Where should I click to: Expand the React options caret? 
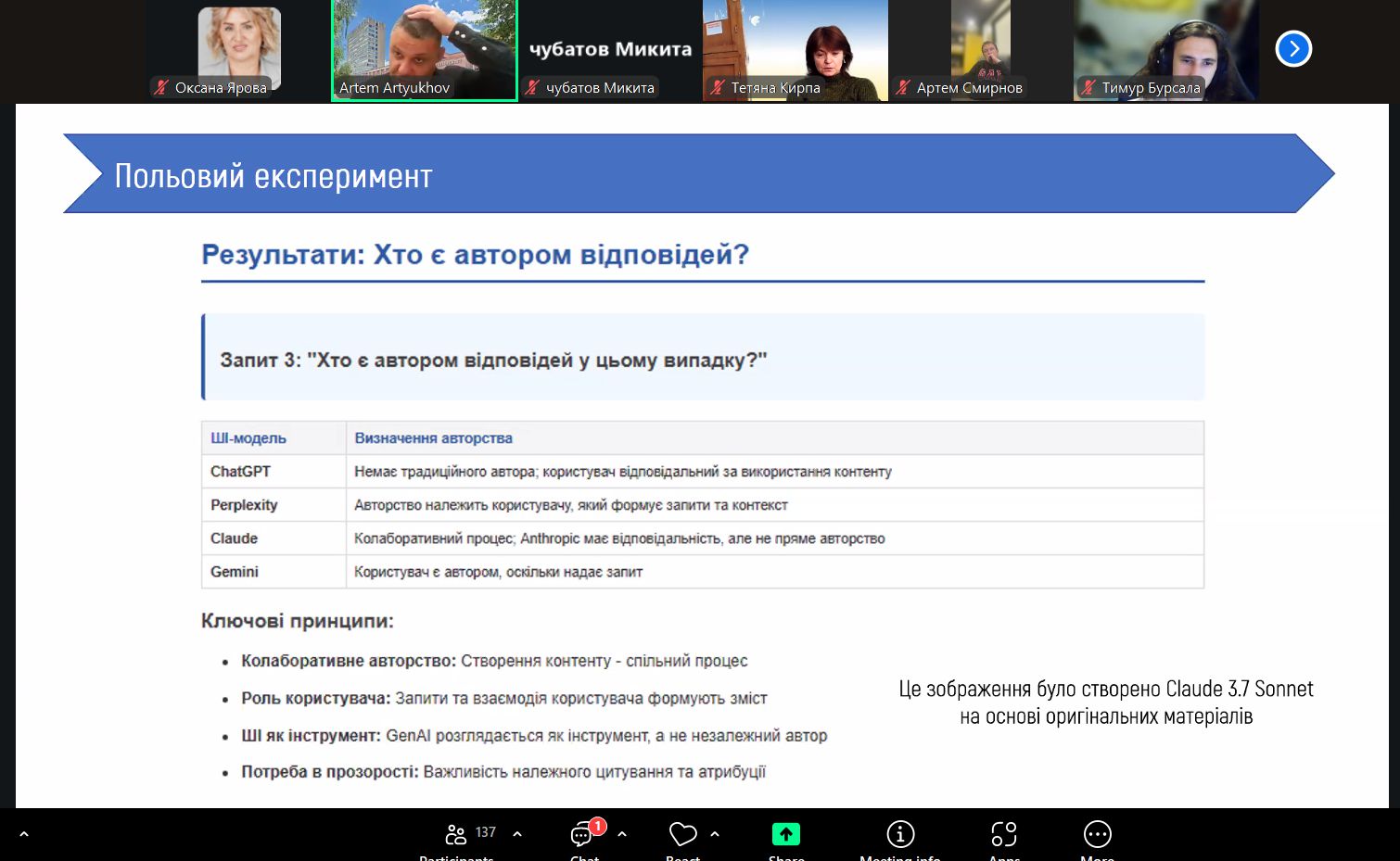[x=715, y=834]
